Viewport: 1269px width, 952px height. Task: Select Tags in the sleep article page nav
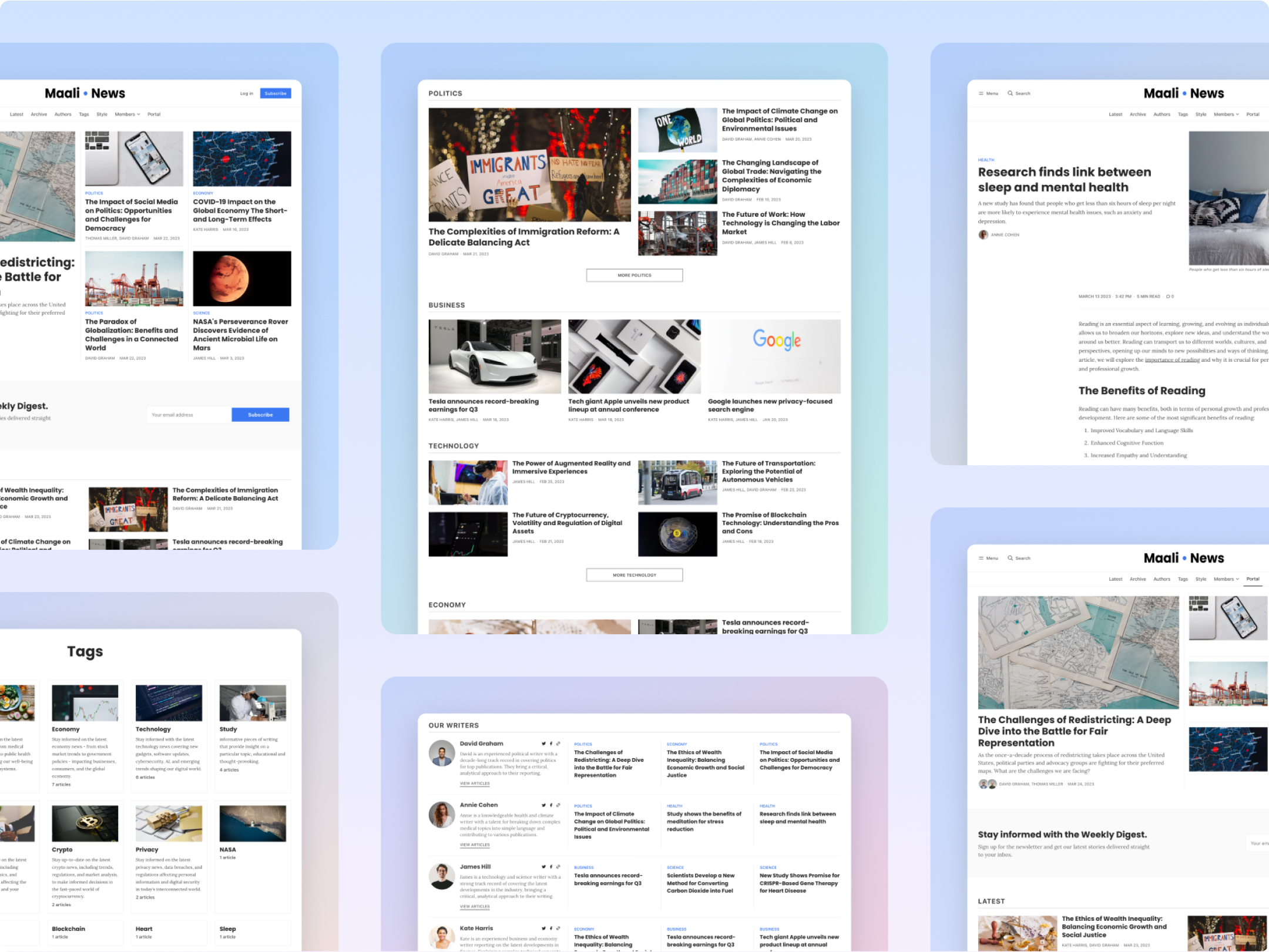click(1183, 115)
